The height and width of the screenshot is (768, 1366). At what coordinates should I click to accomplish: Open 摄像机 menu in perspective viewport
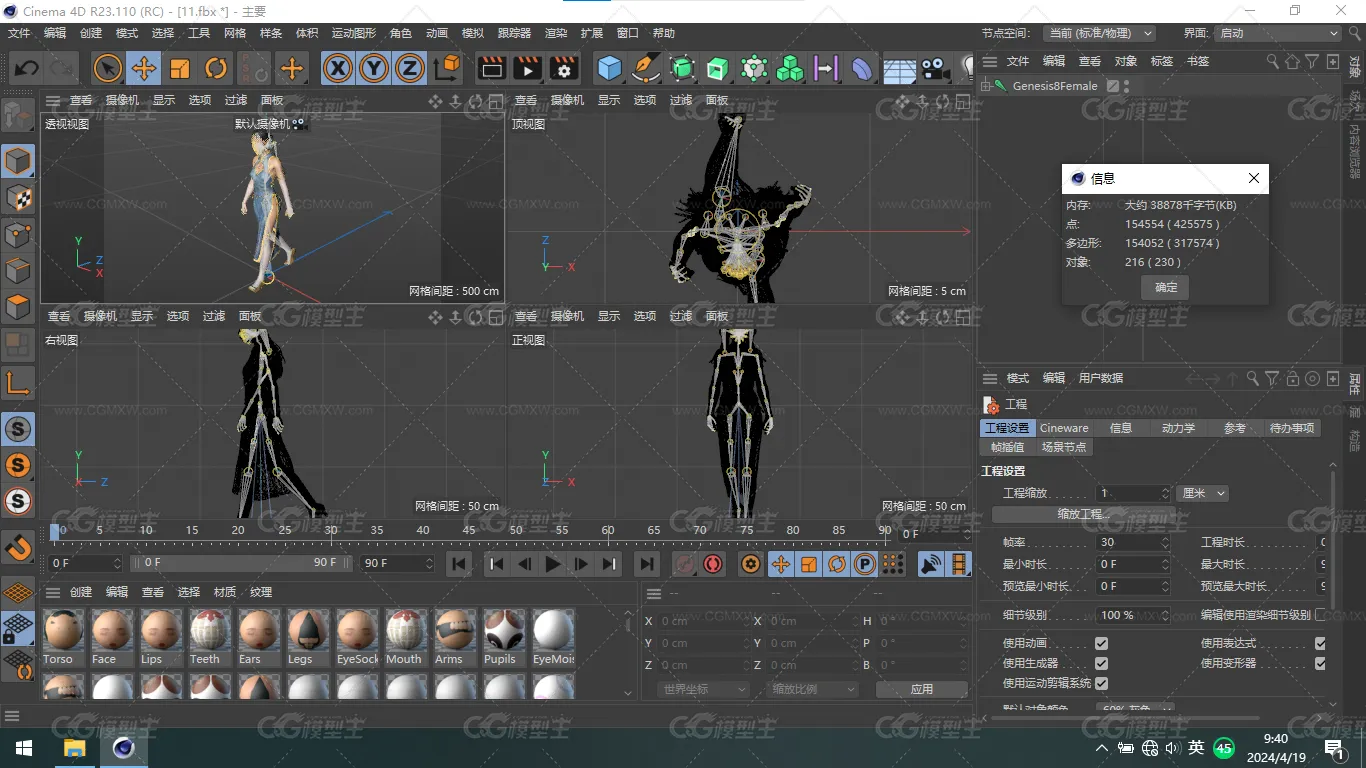coord(122,100)
